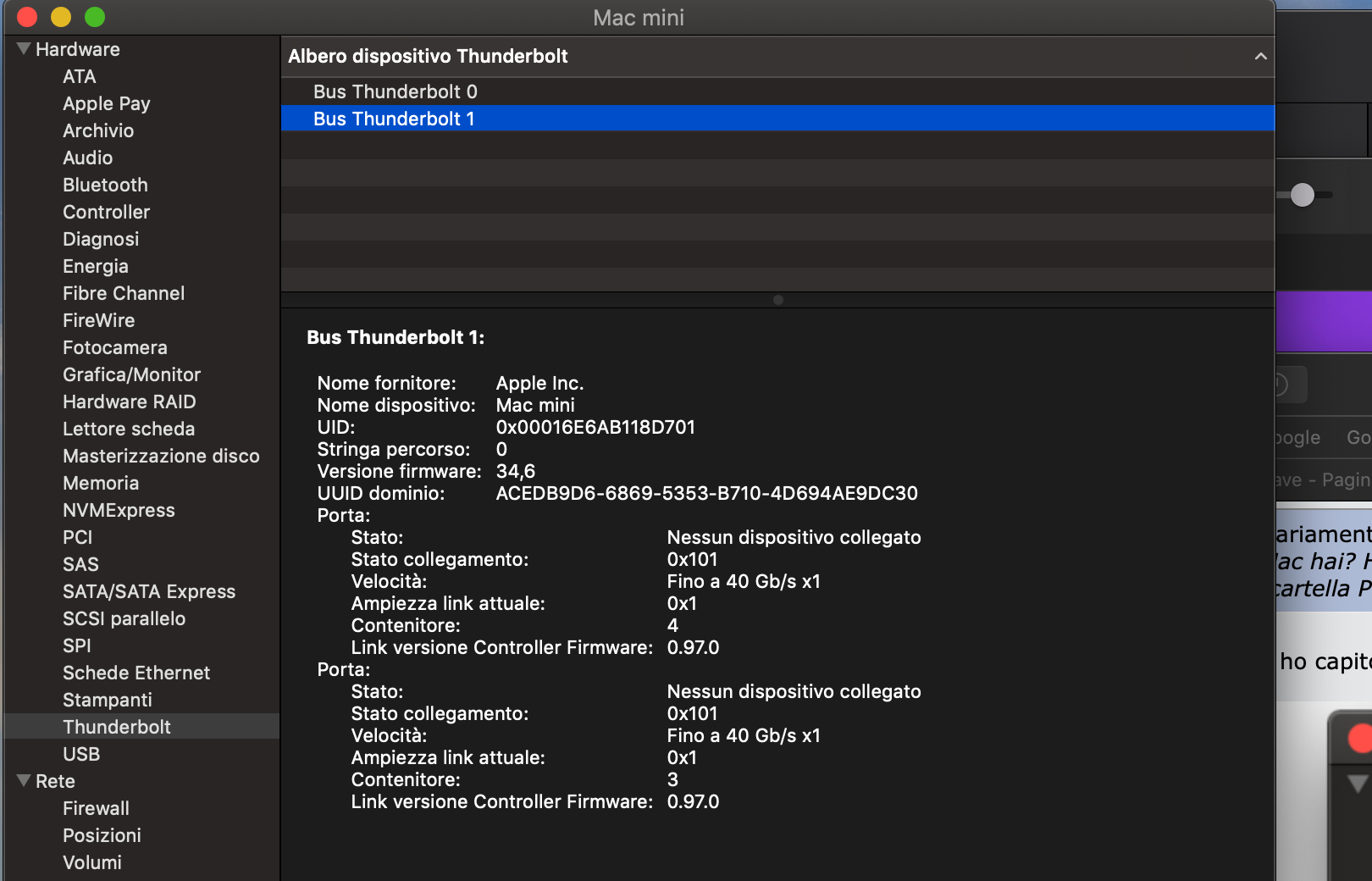Select NVMExpress in the sidebar

coord(119,510)
